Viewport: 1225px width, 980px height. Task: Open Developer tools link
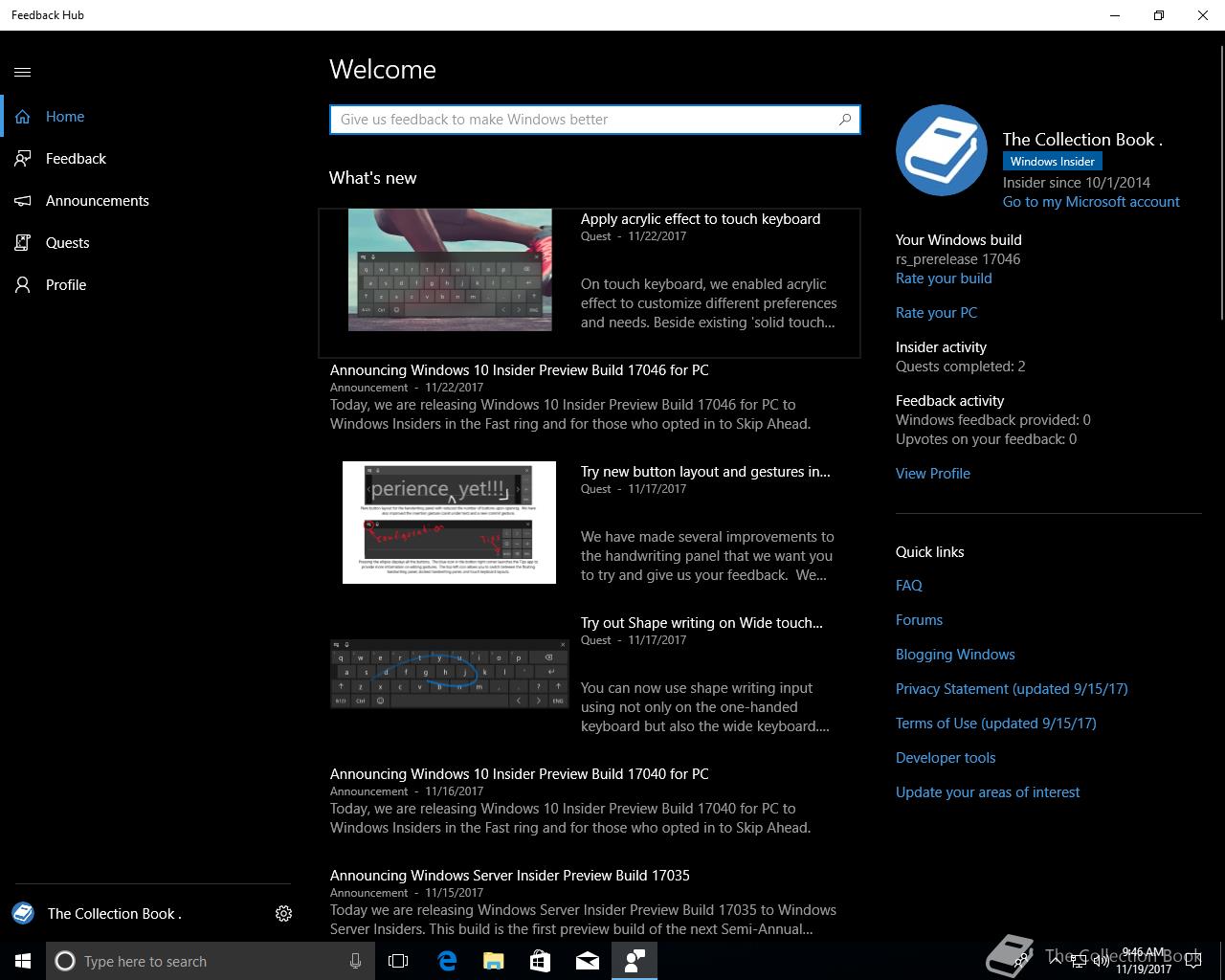pyautogui.click(x=946, y=758)
